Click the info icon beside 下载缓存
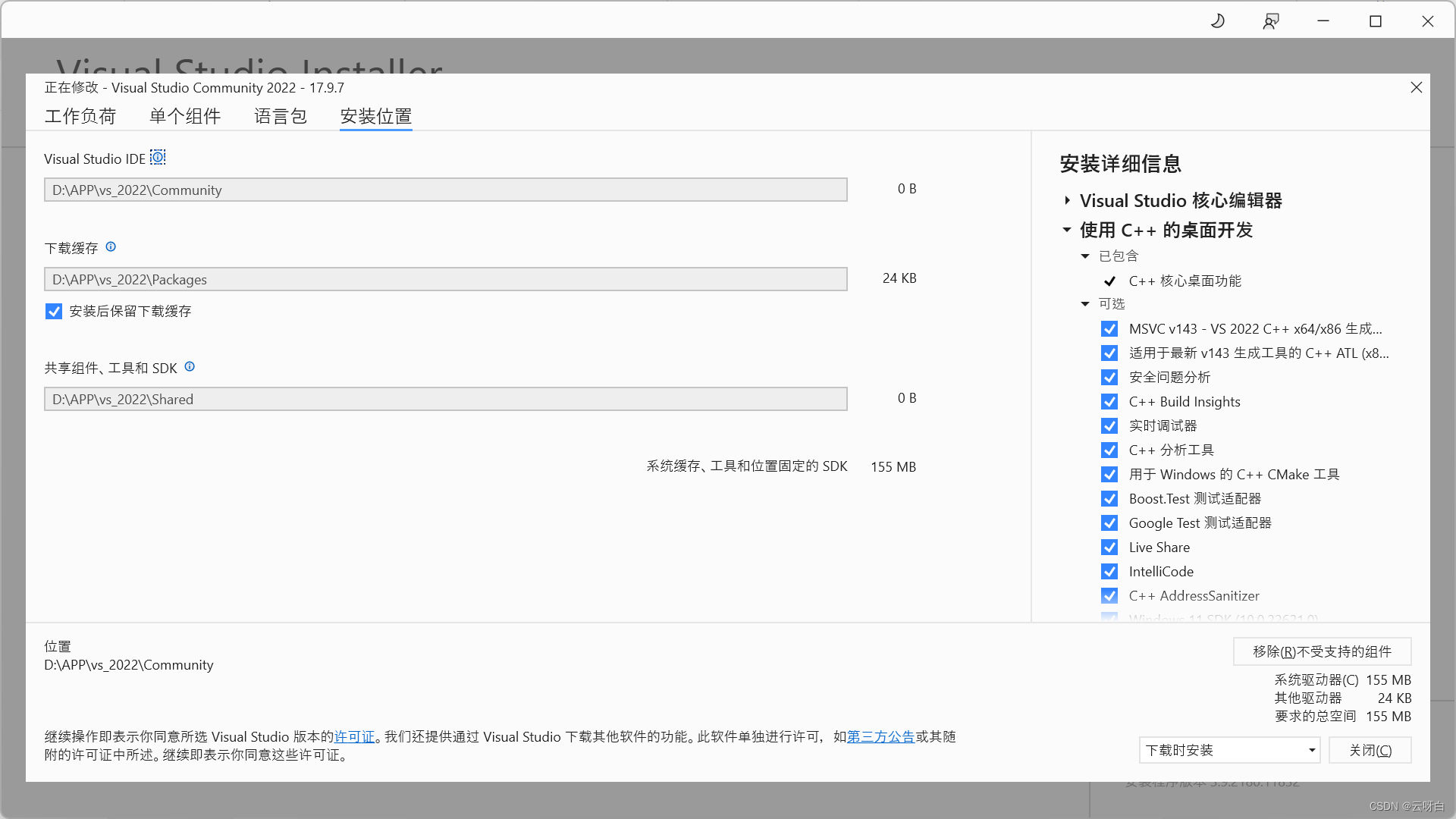The image size is (1456, 819). tap(111, 247)
